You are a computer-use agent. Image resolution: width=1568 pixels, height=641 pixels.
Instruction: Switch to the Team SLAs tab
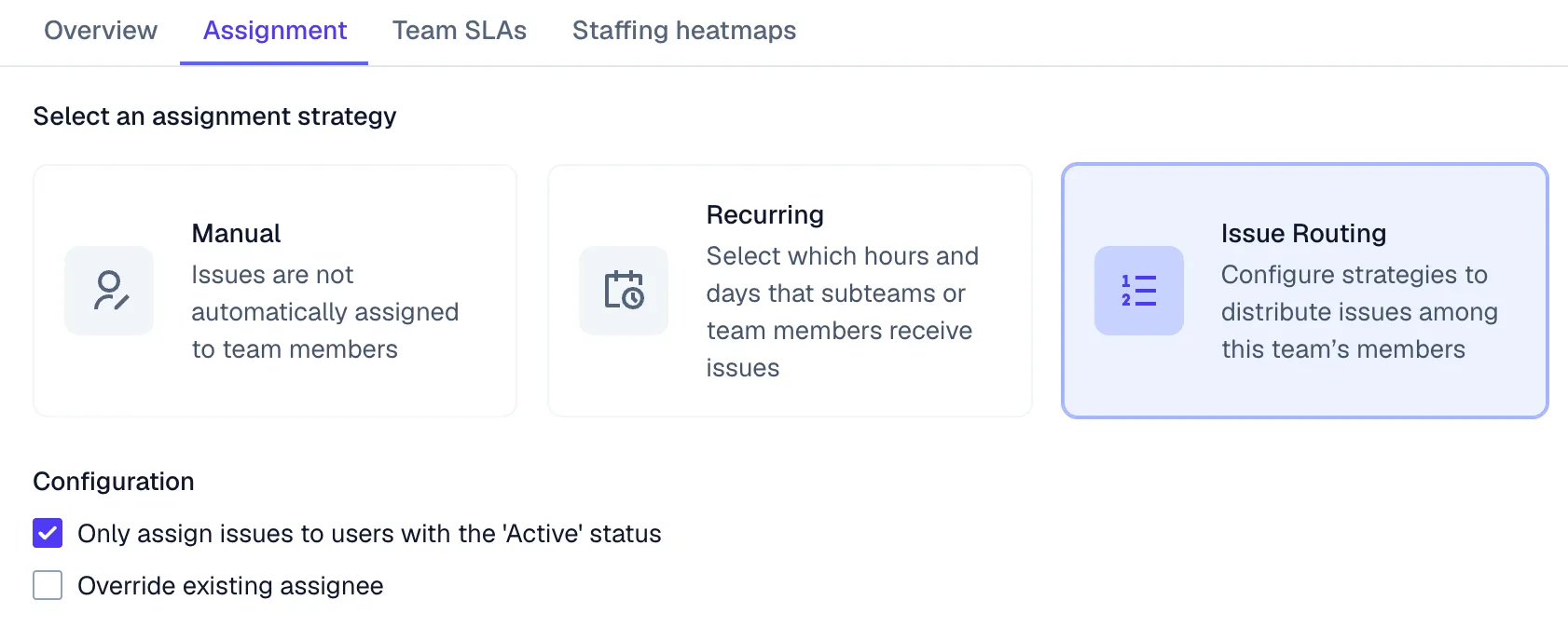[x=460, y=31]
